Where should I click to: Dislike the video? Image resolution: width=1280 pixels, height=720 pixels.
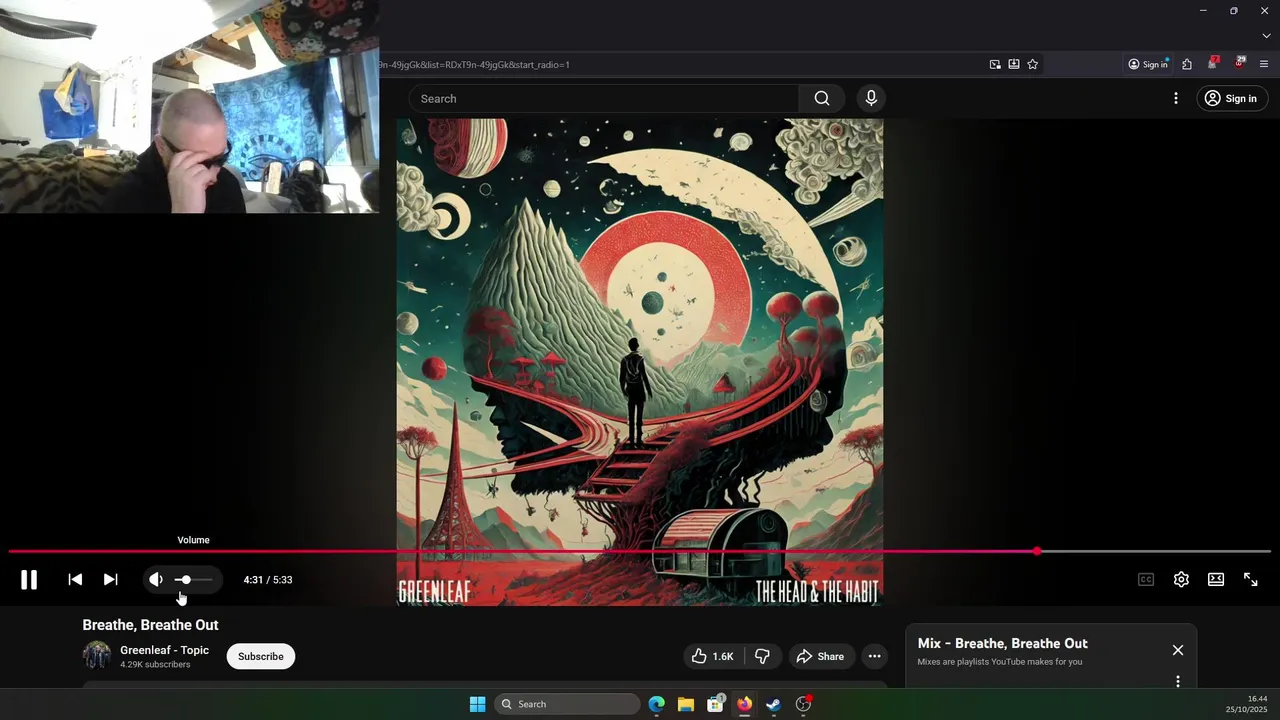pos(762,656)
